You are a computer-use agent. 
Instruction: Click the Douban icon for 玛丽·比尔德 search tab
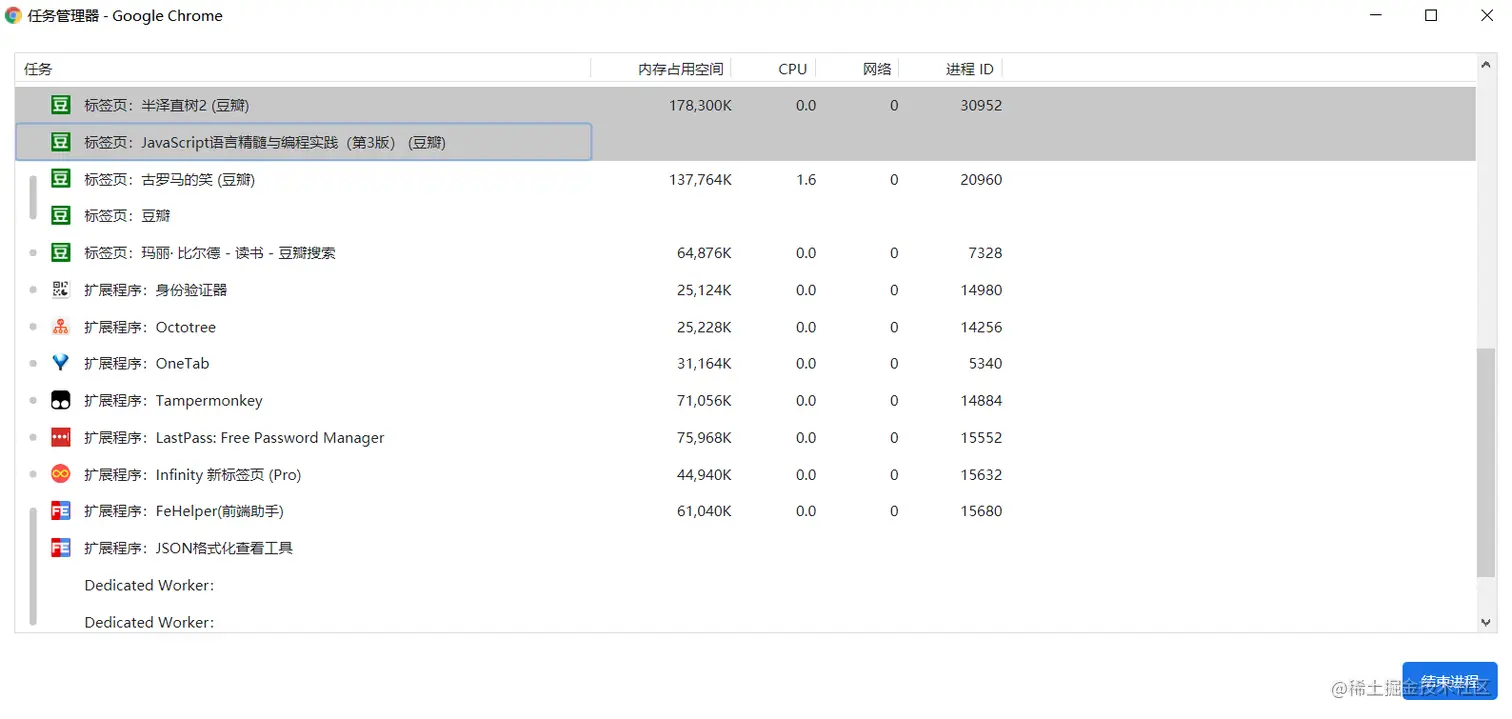pos(61,253)
